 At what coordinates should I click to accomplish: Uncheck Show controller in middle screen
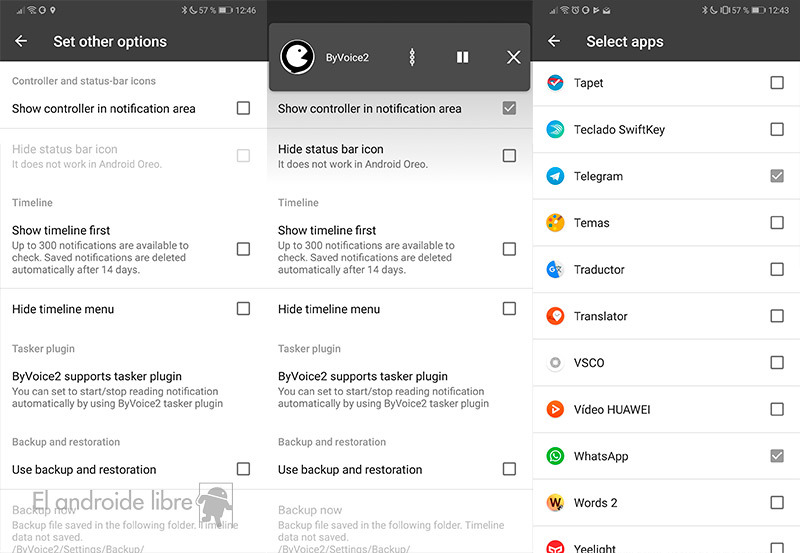[x=509, y=108]
